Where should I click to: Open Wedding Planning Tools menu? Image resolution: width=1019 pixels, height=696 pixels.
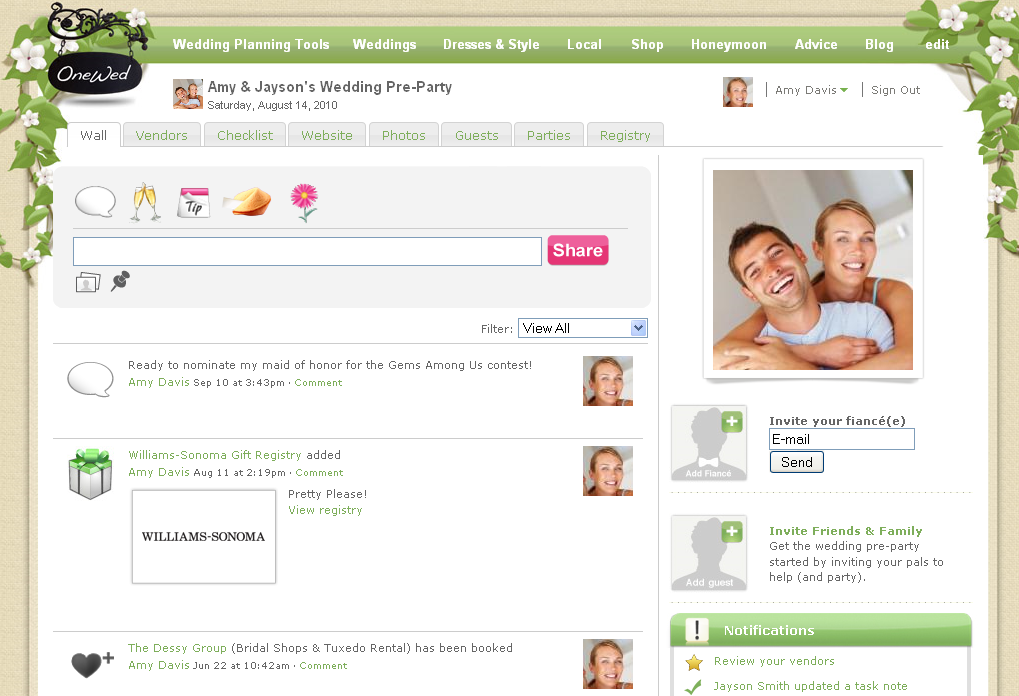(x=251, y=44)
